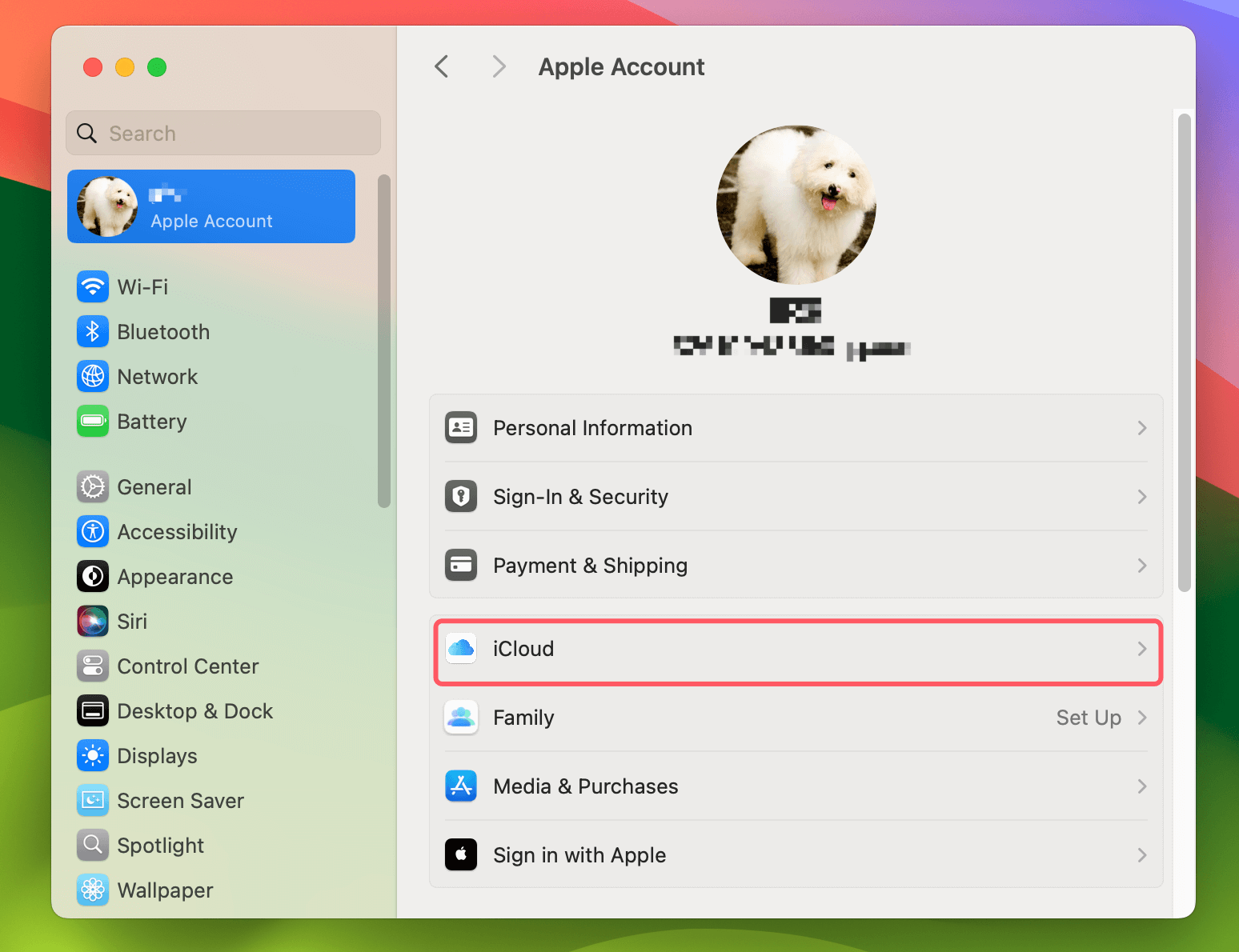Expand the Personal Information section
Image resolution: width=1239 pixels, height=952 pixels.
[796, 428]
